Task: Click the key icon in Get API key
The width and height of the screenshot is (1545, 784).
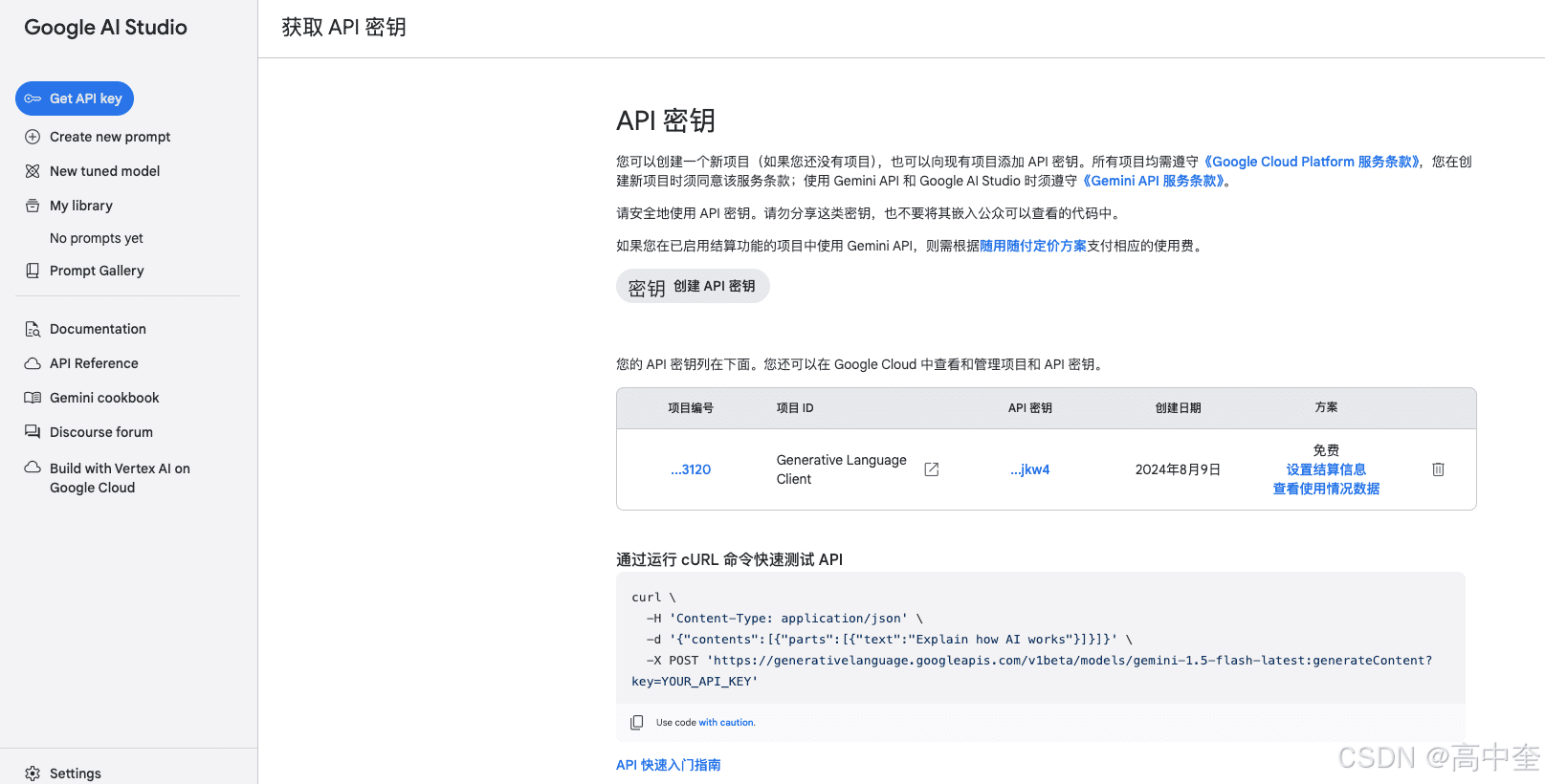Action: [33, 98]
